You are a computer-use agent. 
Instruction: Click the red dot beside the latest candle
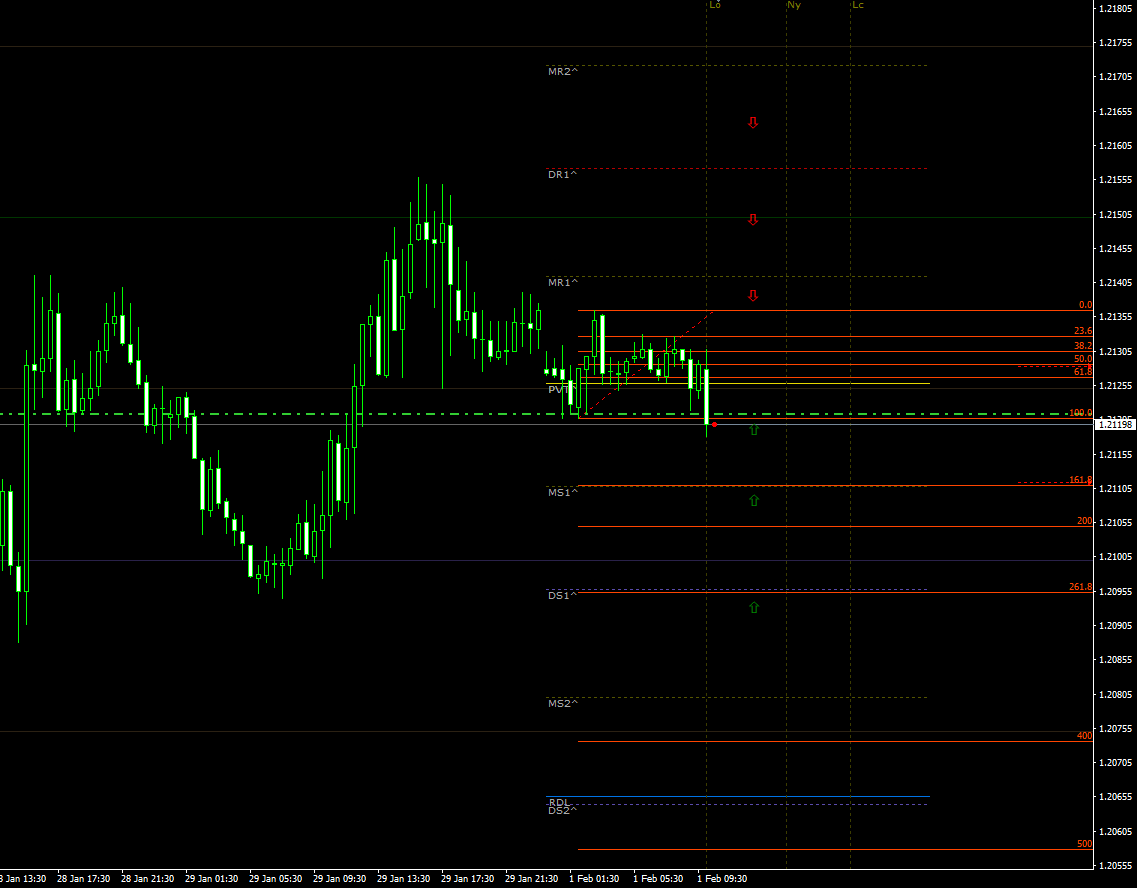[714, 425]
